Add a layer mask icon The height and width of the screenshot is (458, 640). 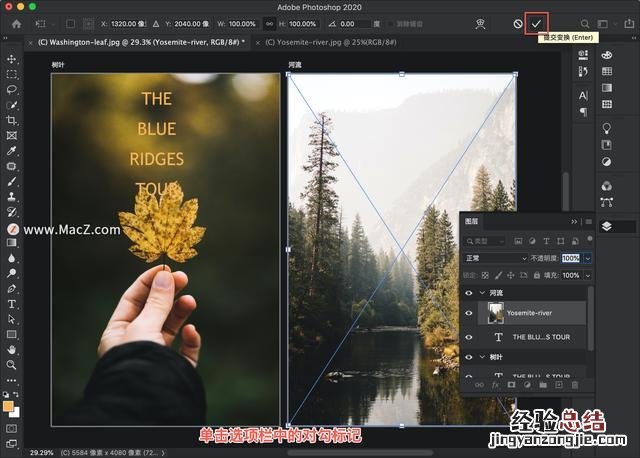coord(511,385)
